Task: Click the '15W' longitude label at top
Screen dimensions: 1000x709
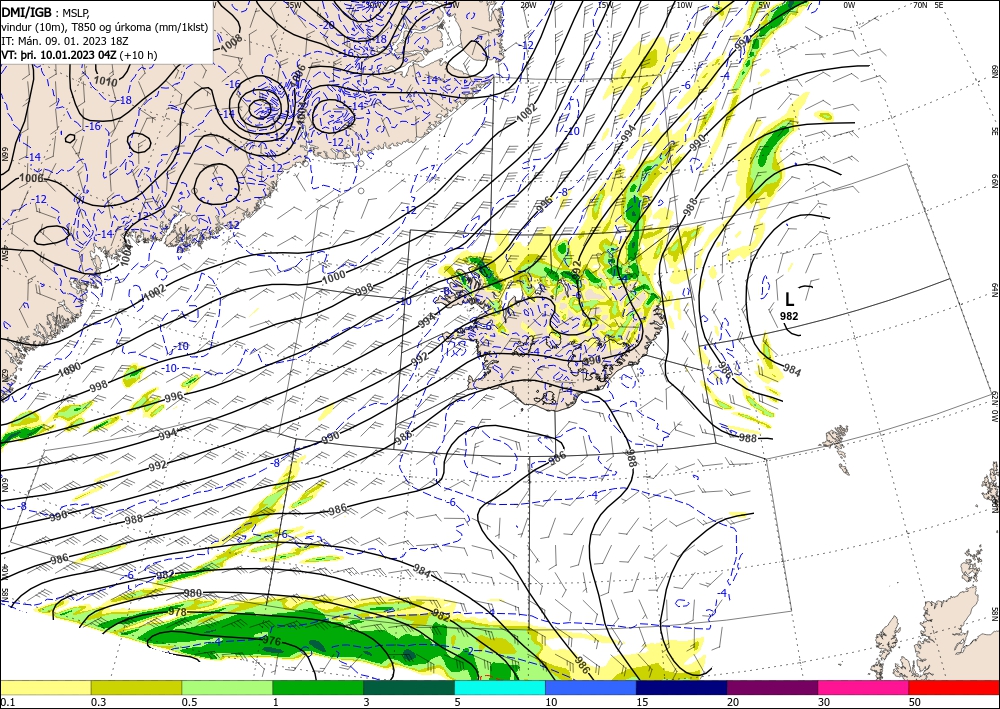Action: click(605, 5)
